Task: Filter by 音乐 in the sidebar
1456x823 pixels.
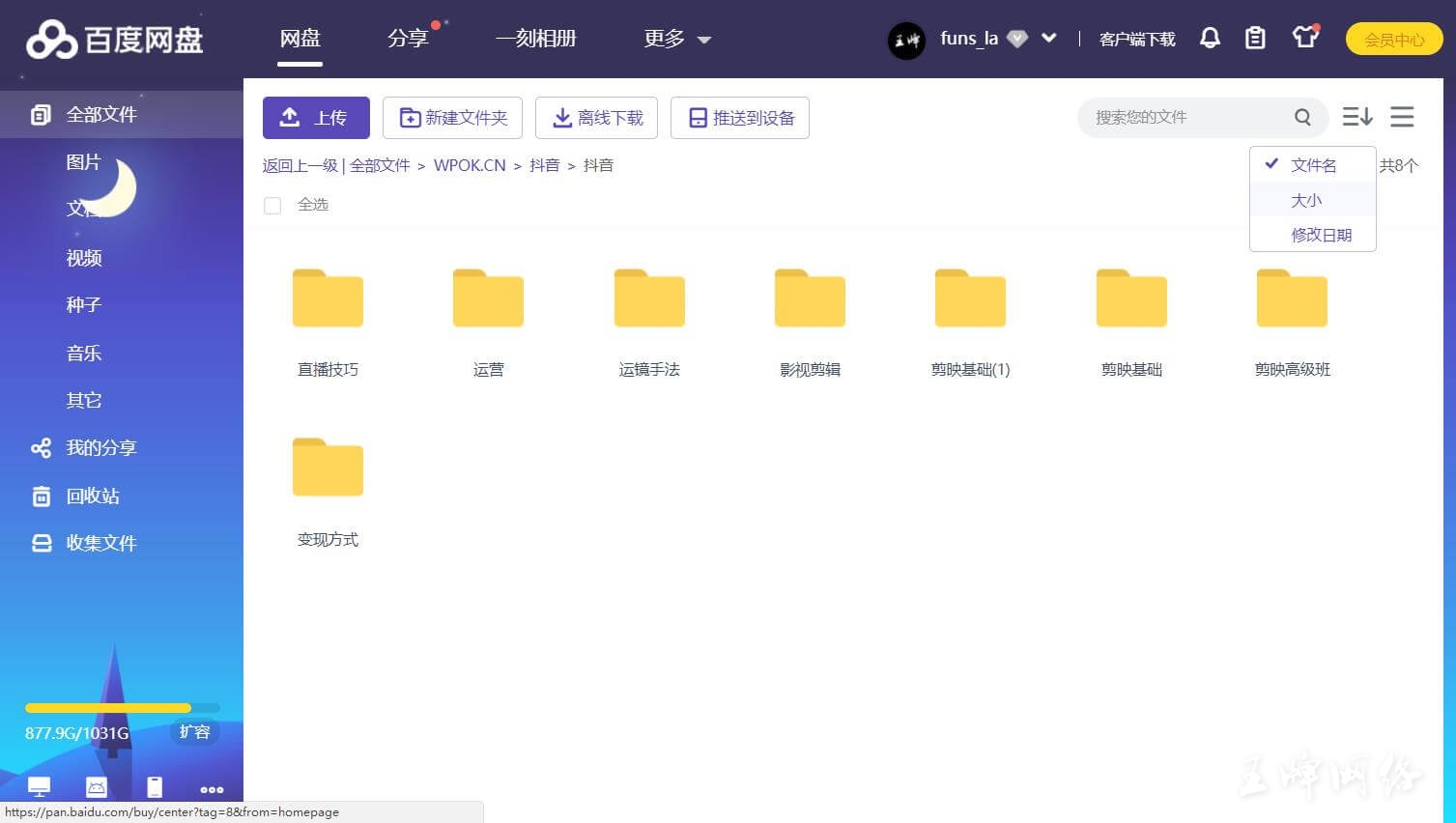Action: (83, 354)
